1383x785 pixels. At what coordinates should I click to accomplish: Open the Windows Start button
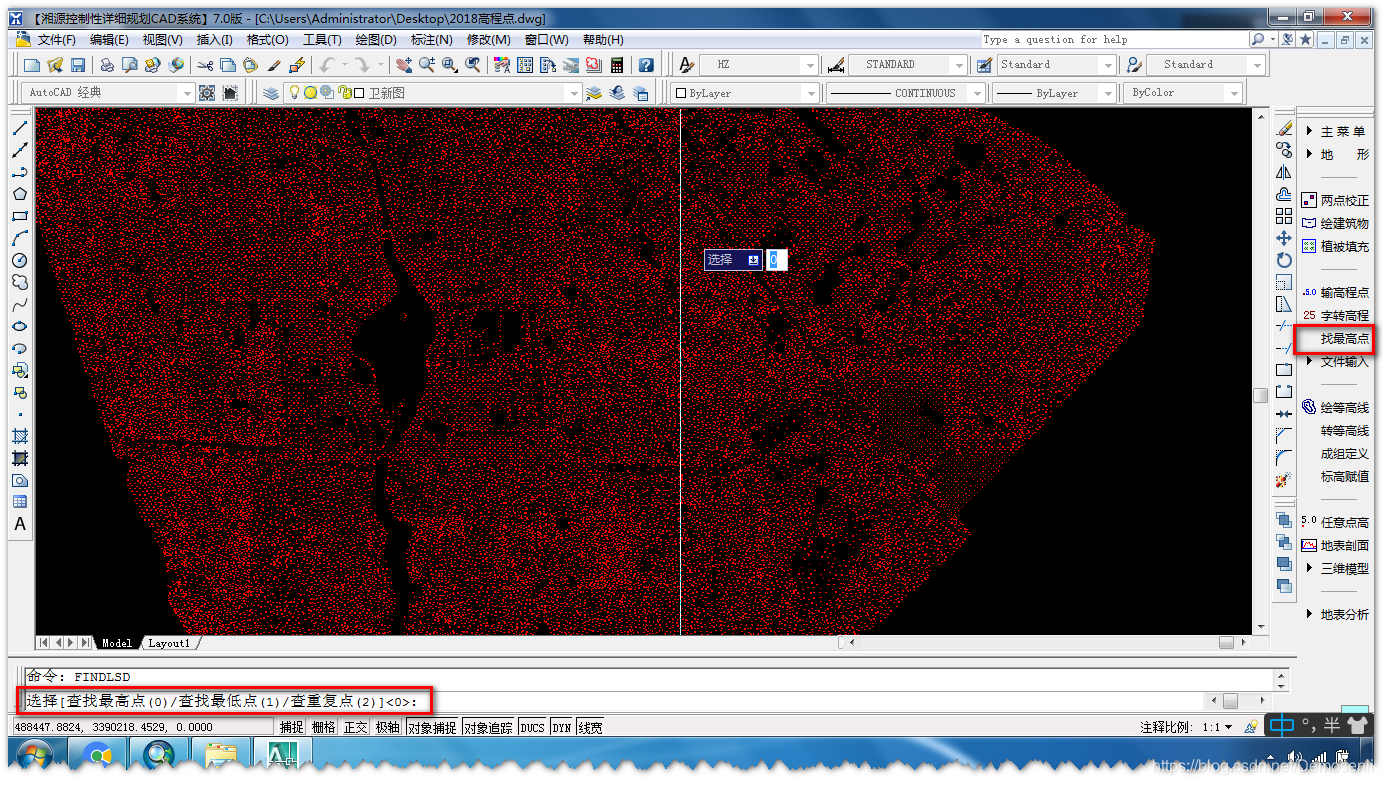coord(35,753)
